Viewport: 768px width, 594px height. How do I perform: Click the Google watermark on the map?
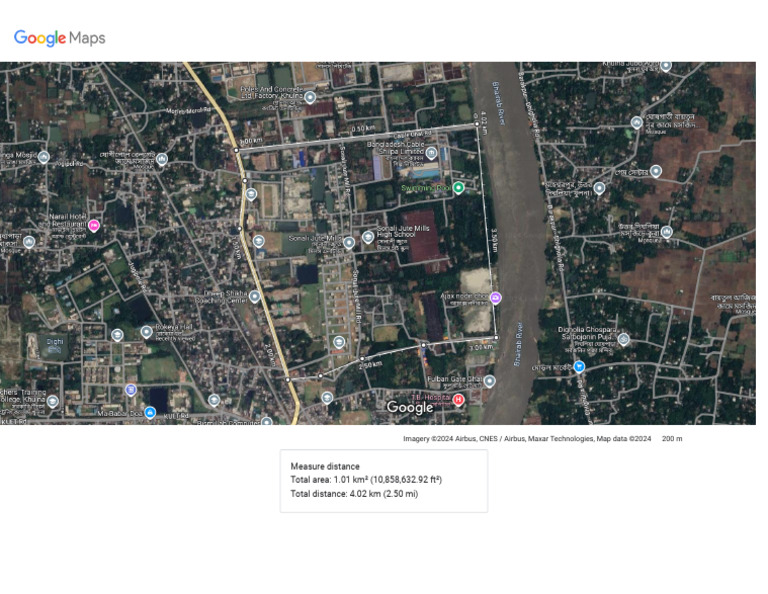(x=410, y=408)
